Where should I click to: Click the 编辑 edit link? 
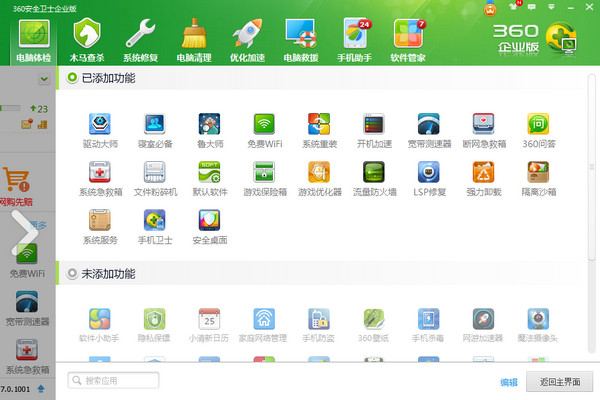509,382
